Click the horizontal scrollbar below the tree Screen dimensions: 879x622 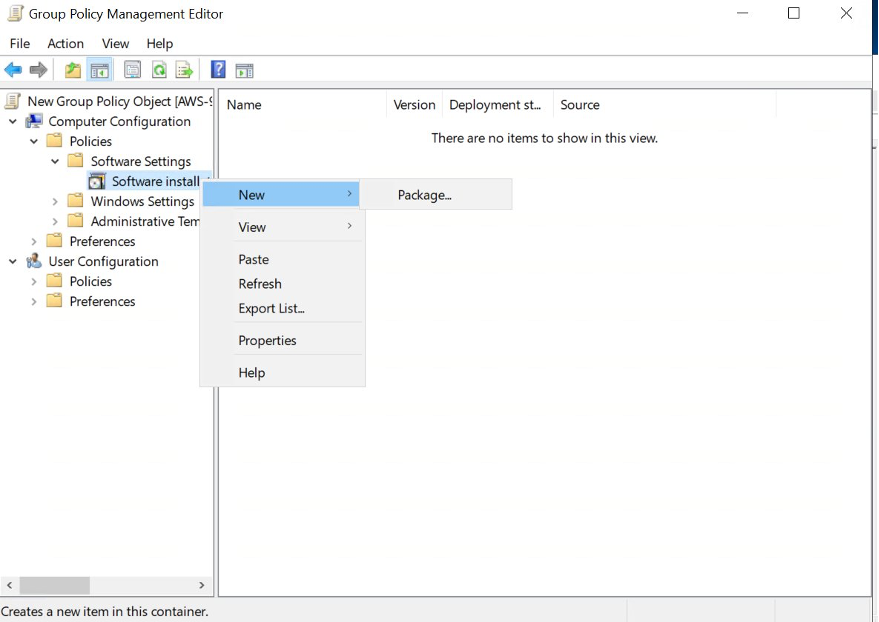point(56,585)
